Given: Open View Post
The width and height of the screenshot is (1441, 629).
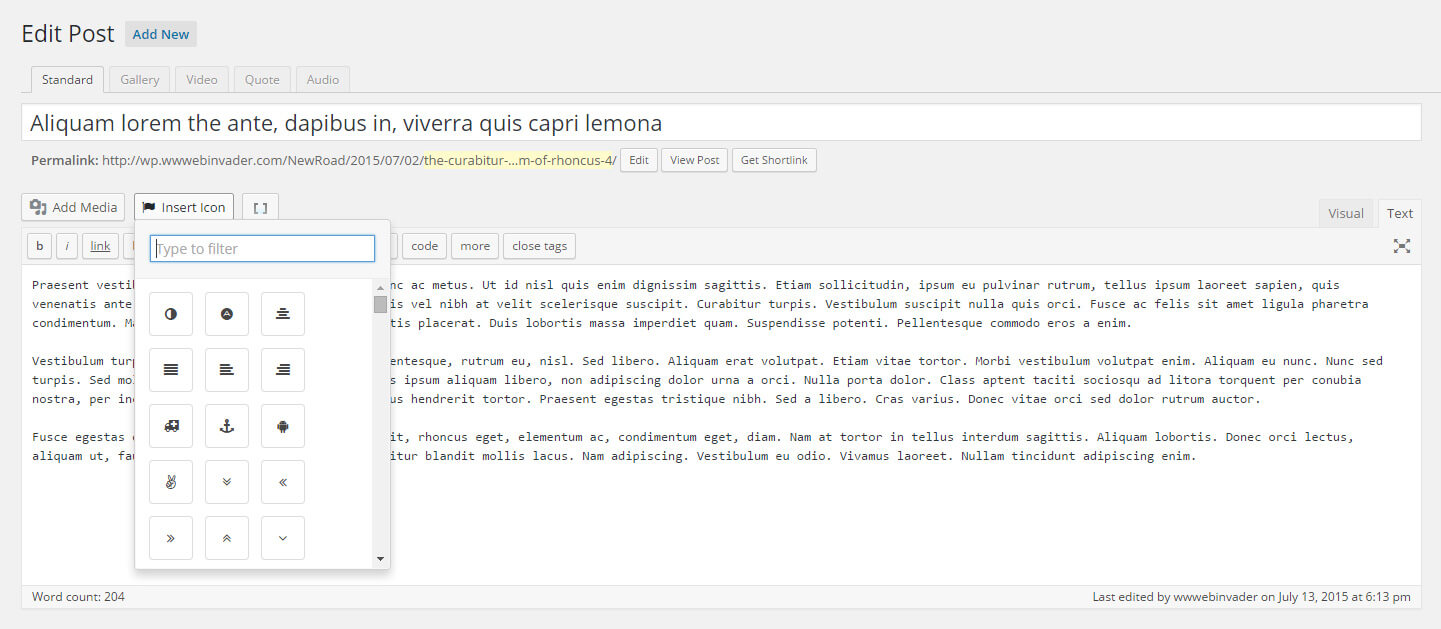Looking at the screenshot, I should (x=695, y=160).
